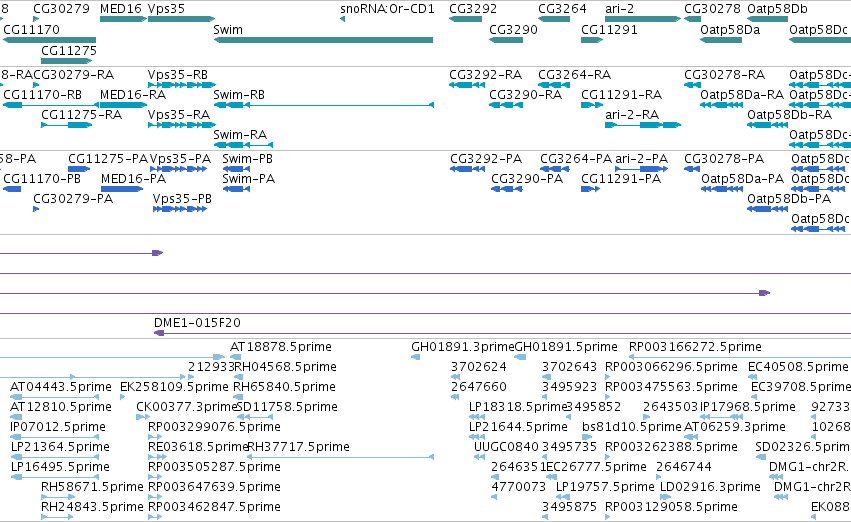Open transcript Swim-RB
Viewport: 851px width, 522px height.
(323, 105)
